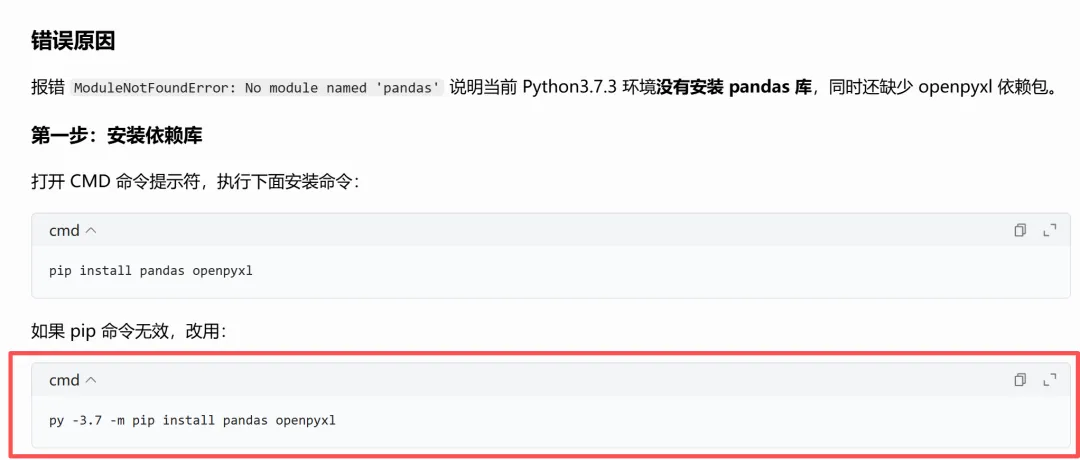Copy the pip install pandas openpyxl code
The width and height of the screenshot is (1080, 460).
(x=1020, y=231)
